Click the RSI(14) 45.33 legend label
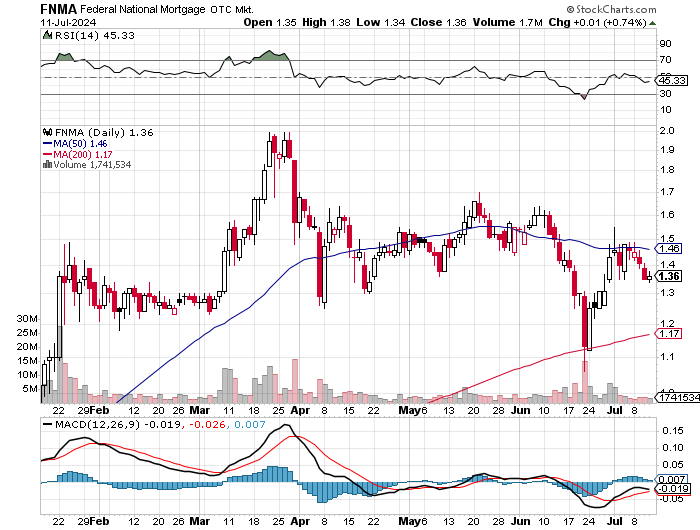Image resolution: width=700 pixels, height=530 pixels. point(94,35)
